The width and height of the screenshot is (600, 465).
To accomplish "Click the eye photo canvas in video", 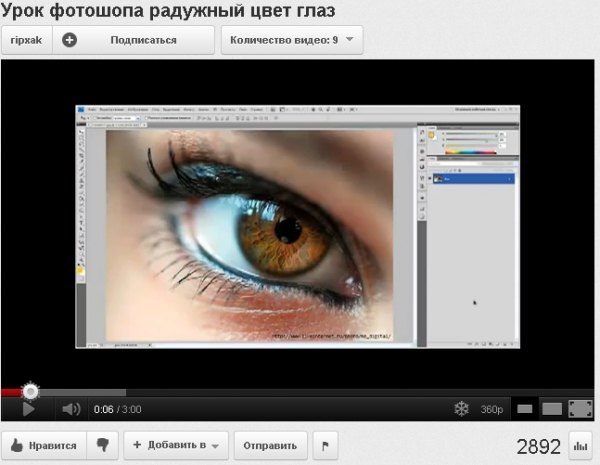I will (249, 235).
